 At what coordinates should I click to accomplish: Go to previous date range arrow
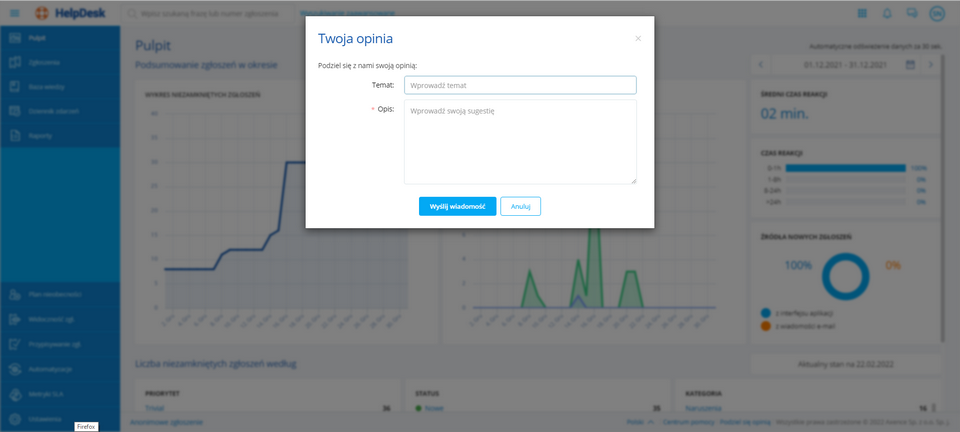click(x=761, y=64)
